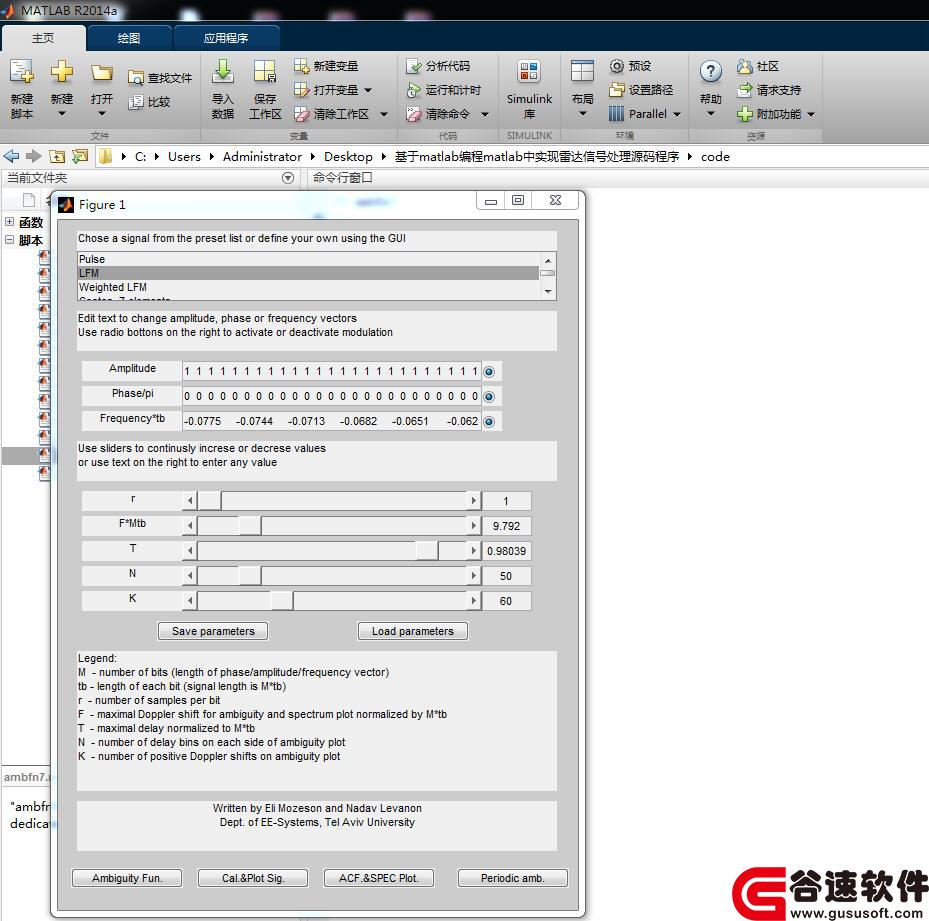929x921 pixels.
Task: Collapse the 脚本 tree node
Action: [9, 239]
